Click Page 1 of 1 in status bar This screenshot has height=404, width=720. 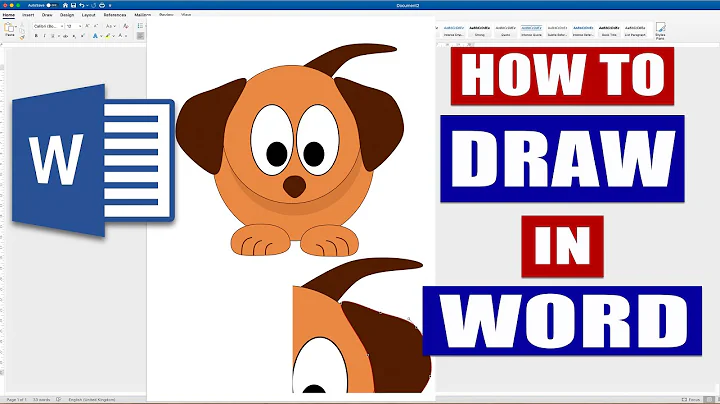point(17,400)
